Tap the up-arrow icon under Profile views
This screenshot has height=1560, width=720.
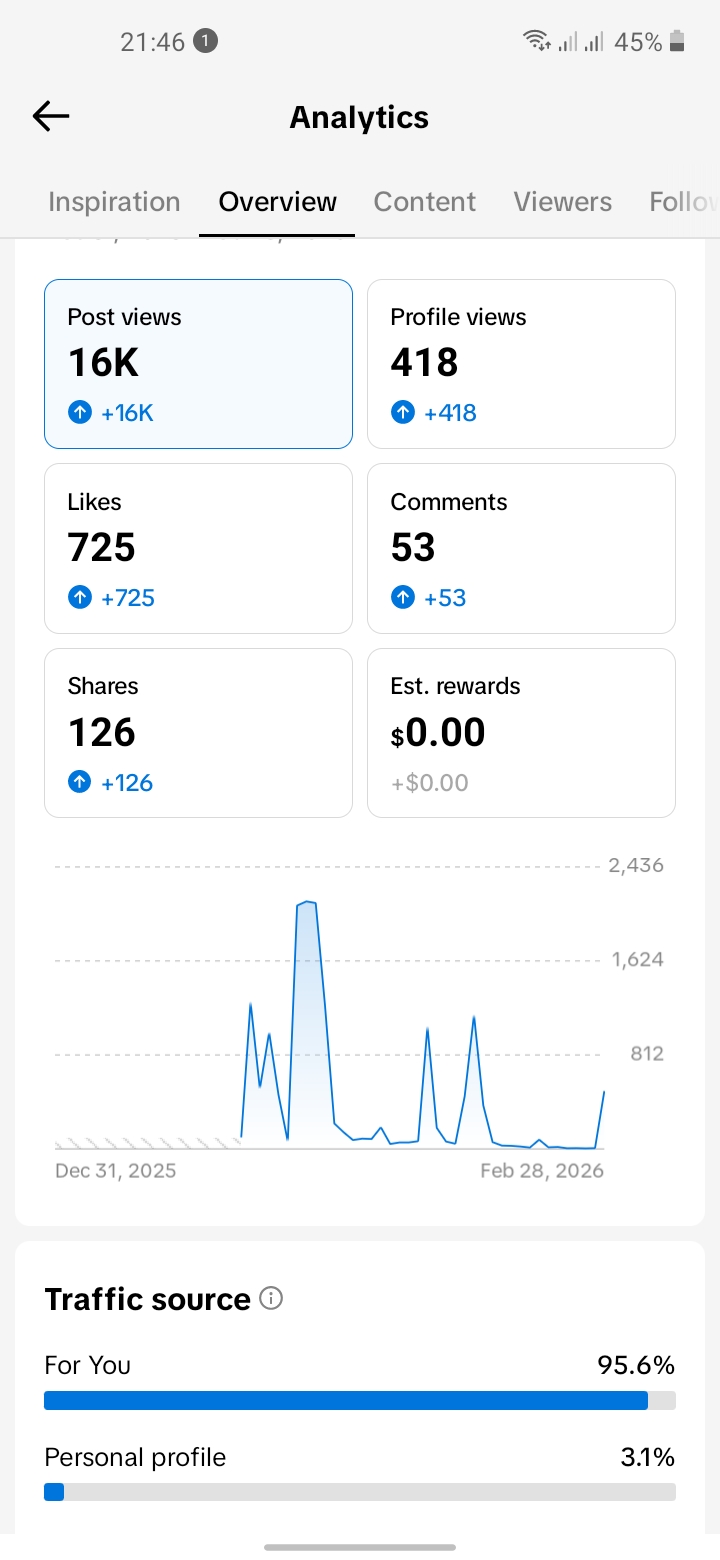pyautogui.click(x=403, y=413)
